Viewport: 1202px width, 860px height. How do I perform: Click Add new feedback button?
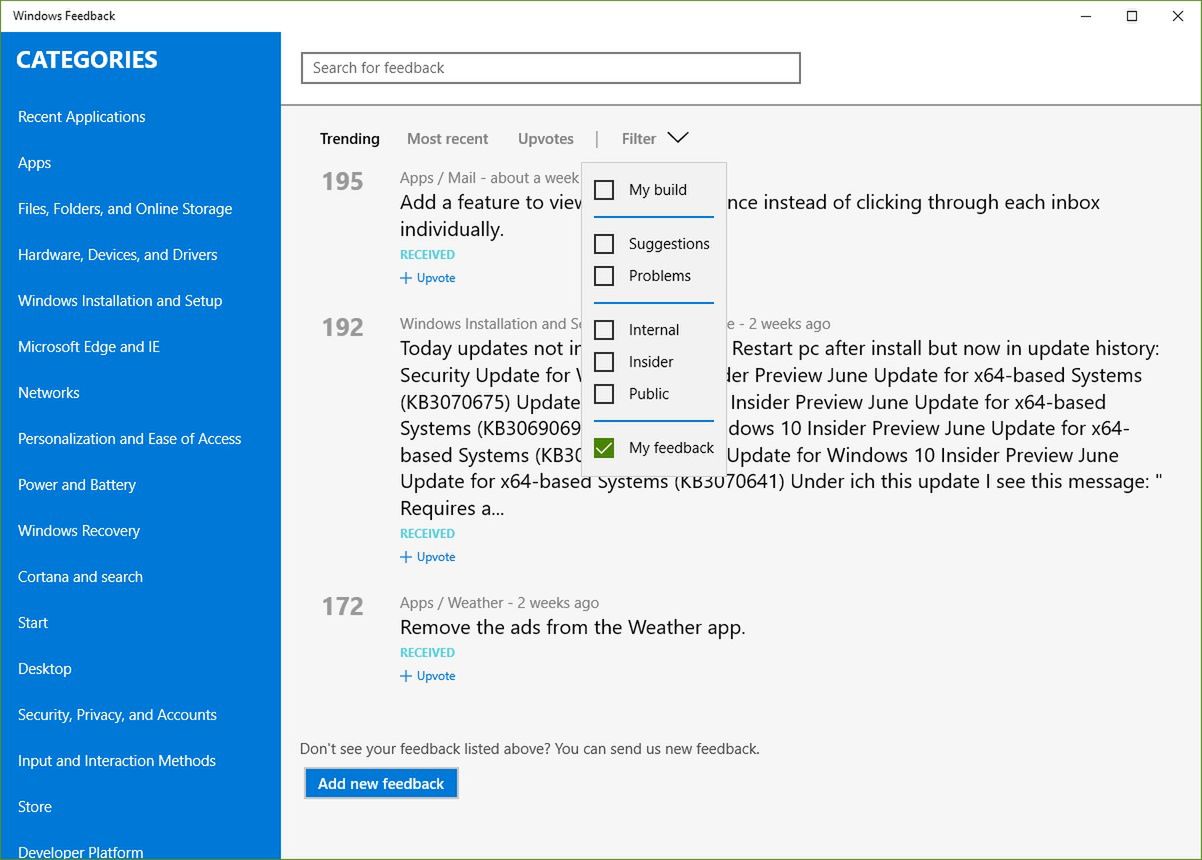381,784
